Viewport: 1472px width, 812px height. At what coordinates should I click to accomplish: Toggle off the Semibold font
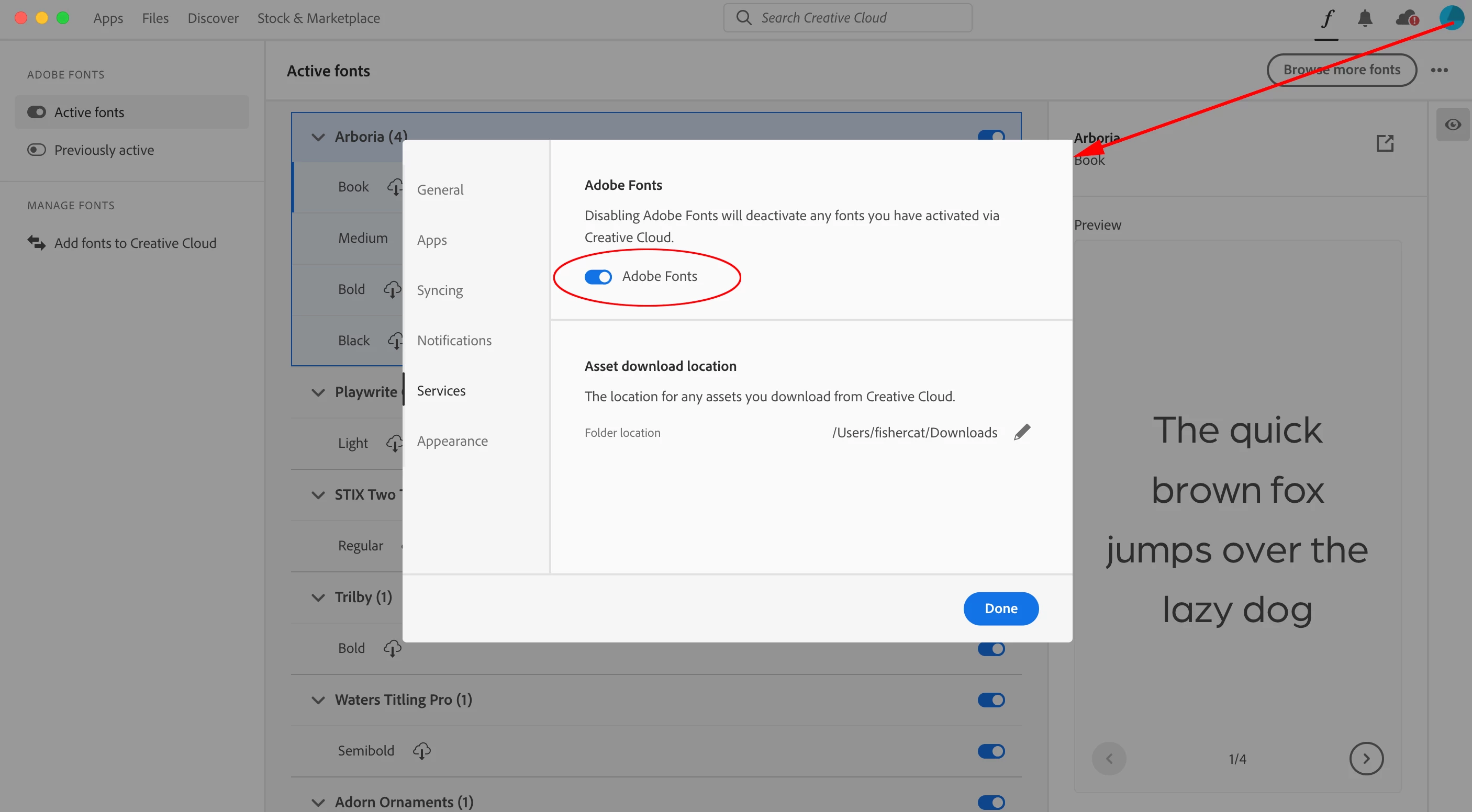coord(991,751)
